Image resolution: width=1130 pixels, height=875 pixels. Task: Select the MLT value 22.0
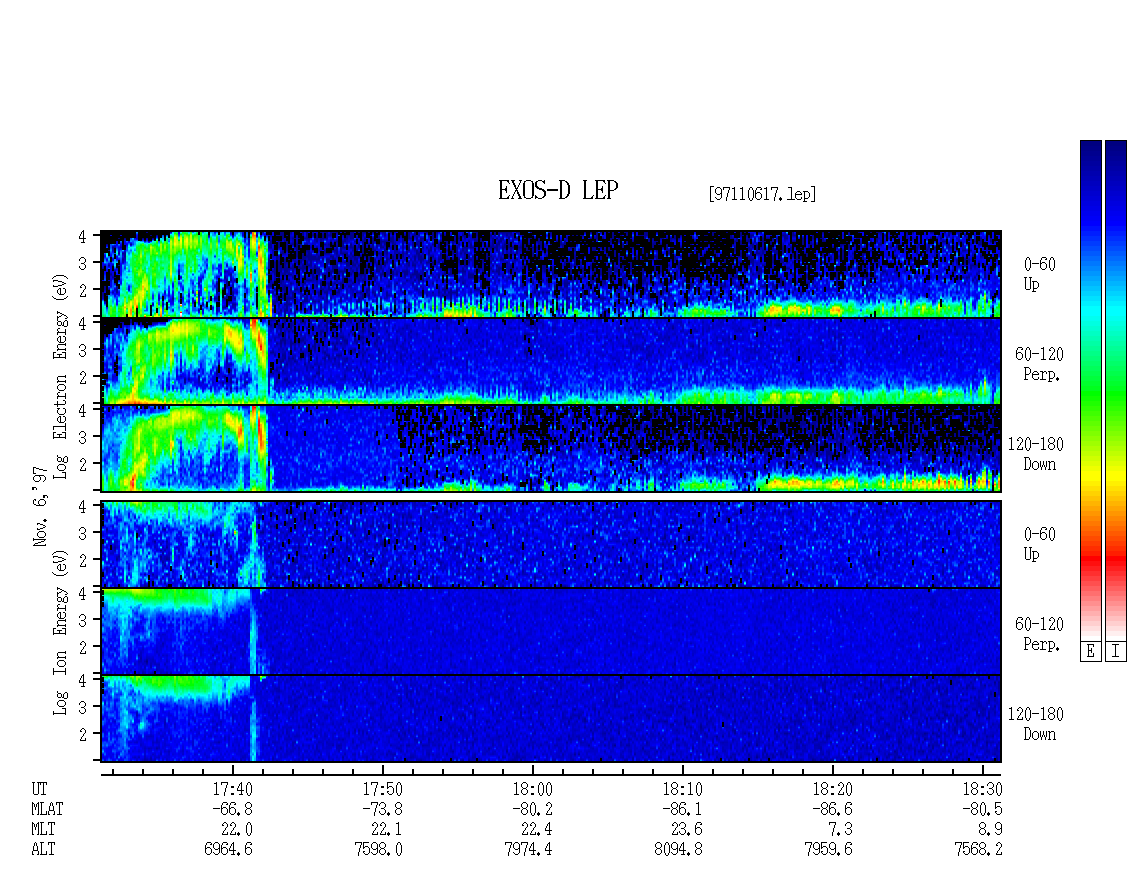pos(236,830)
